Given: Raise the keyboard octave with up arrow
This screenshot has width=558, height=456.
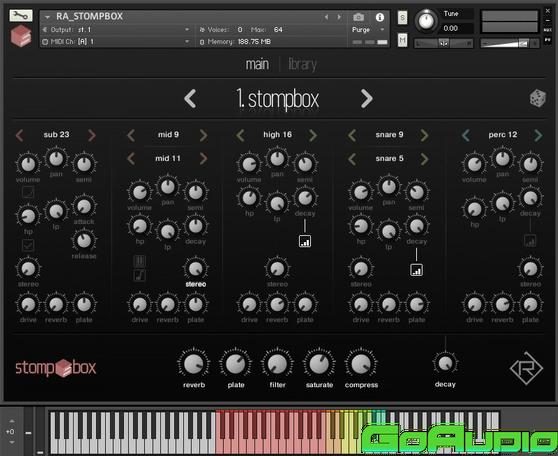Looking at the screenshot, I should [11, 421].
